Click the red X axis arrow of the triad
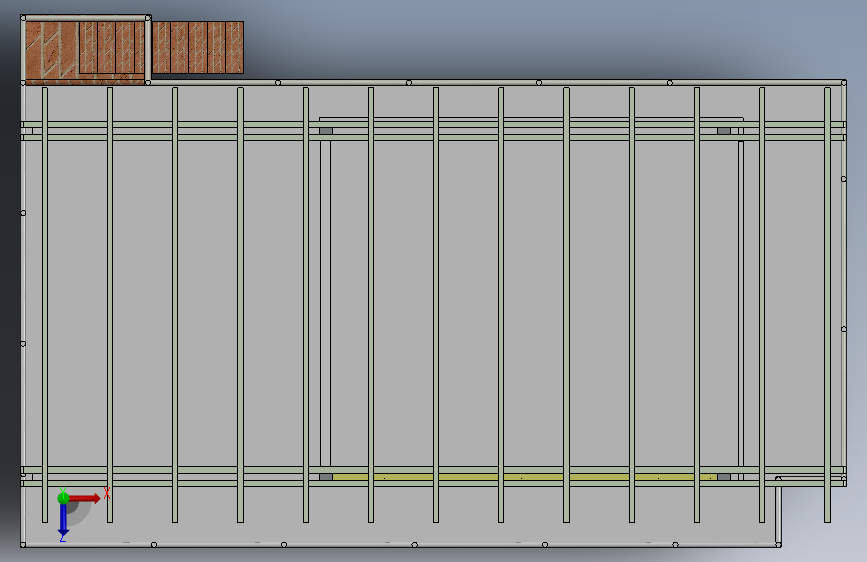This screenshot has height=562, width=867. (84, 498)
